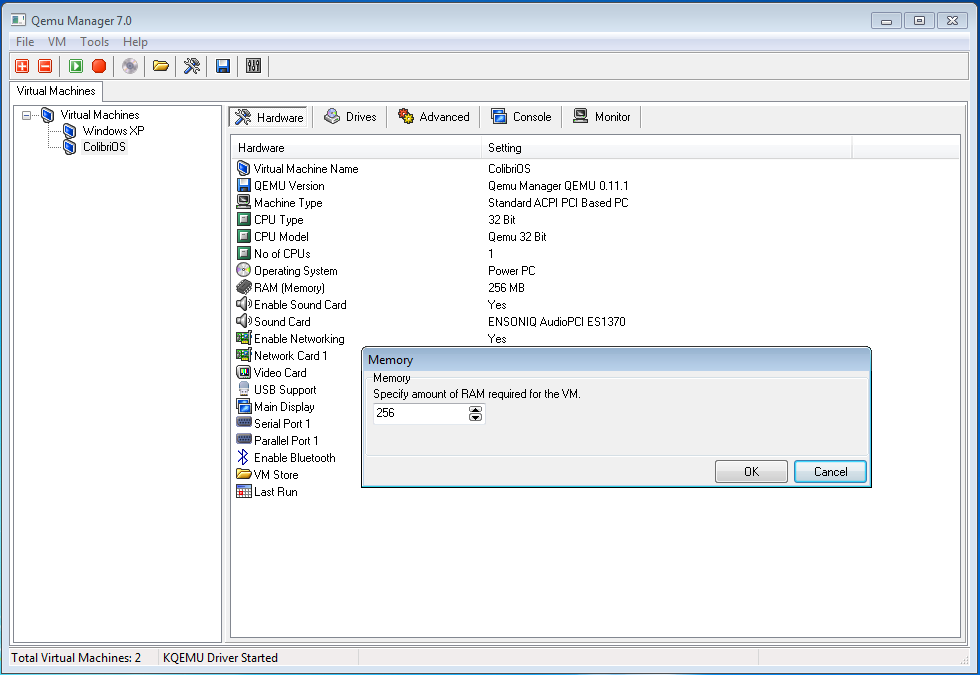Screen dimensions: 980x675
Task: Click the hammer and wrench toolbar icon
Action: coord(192,66)
